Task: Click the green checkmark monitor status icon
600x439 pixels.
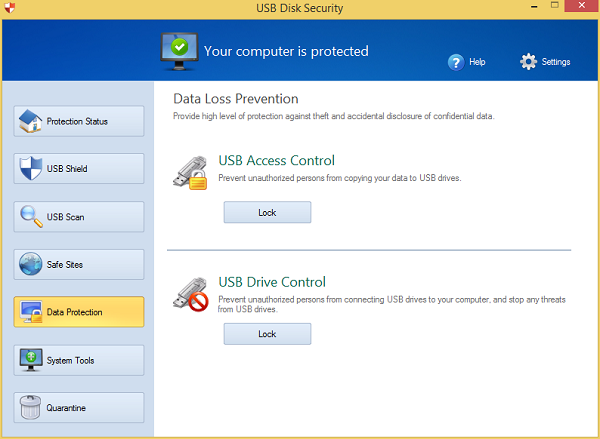Action: tap(179, 52)
